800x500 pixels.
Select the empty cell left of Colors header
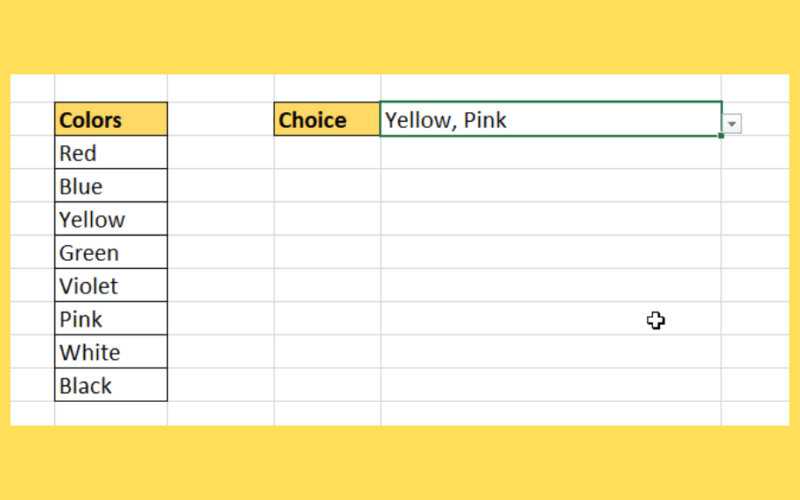(32, 119)
